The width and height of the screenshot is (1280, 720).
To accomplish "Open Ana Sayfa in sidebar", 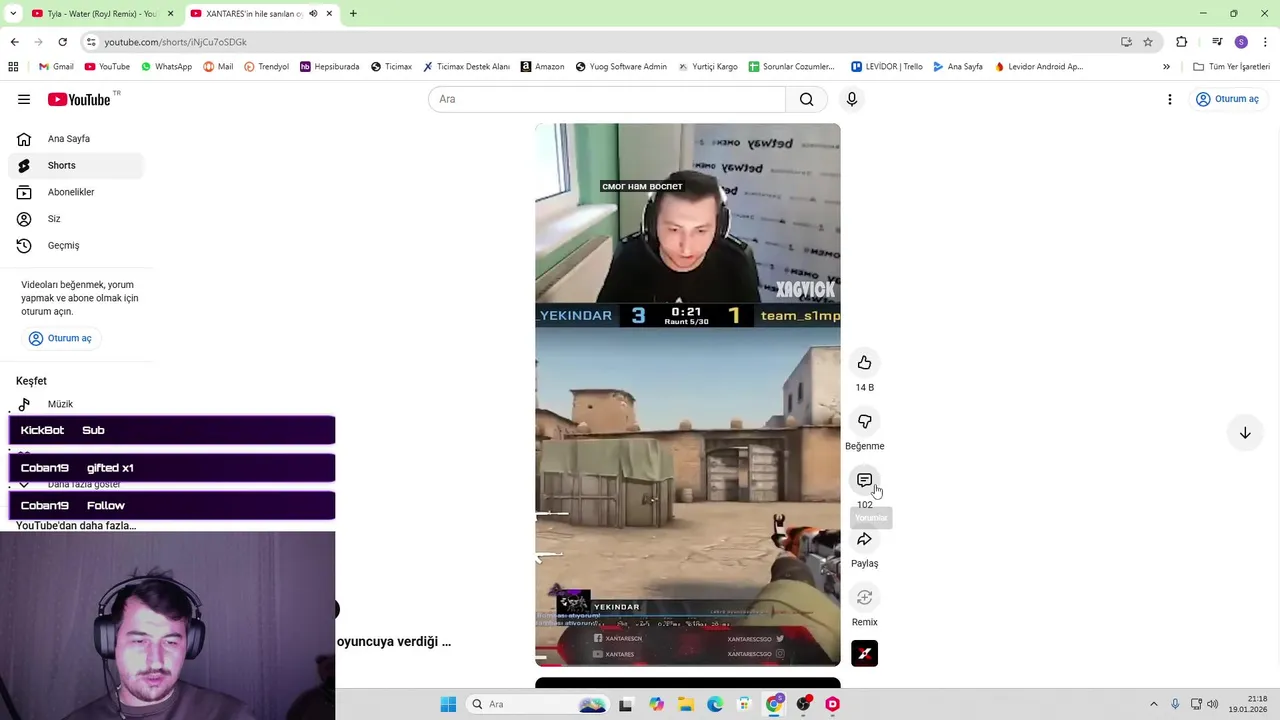I will [x=76, y=139].
